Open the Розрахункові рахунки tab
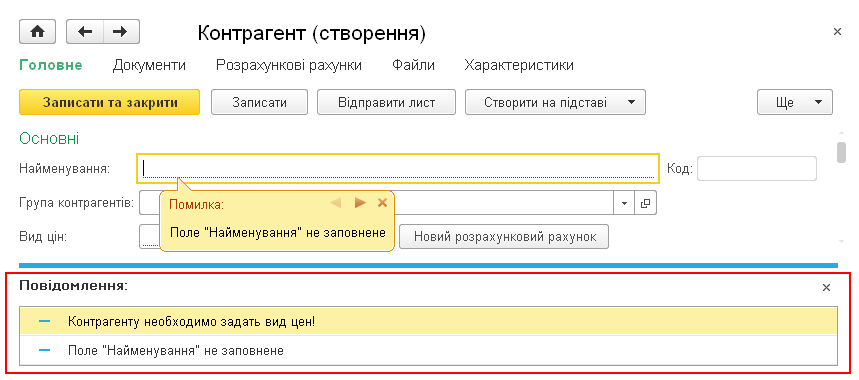 289,65
